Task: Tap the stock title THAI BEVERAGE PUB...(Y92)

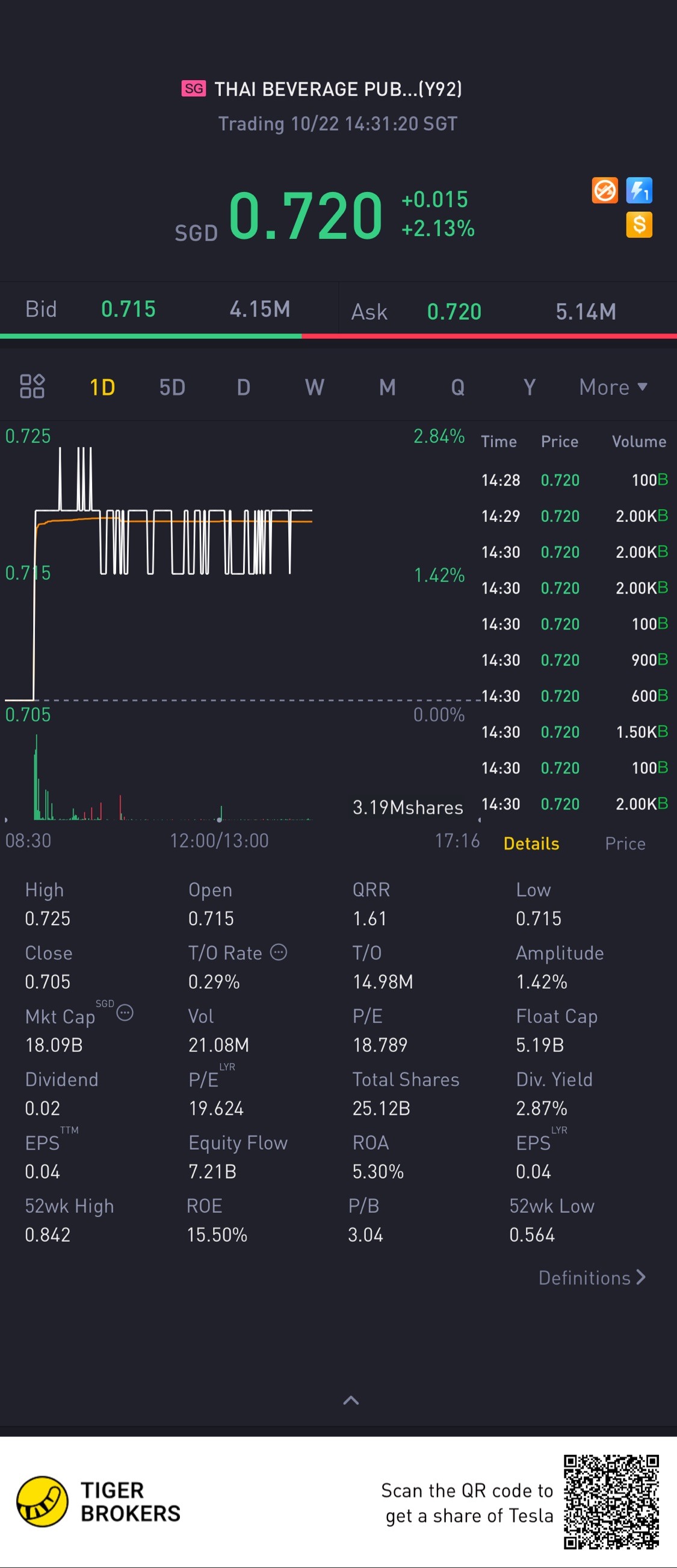Action: pyautogui.click(x=338, y=89)
